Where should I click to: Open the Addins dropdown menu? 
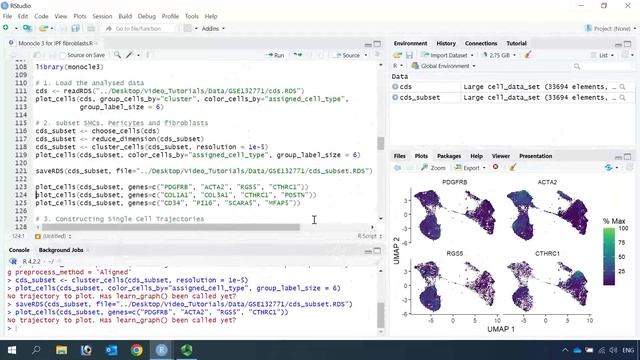click(213, 29)
